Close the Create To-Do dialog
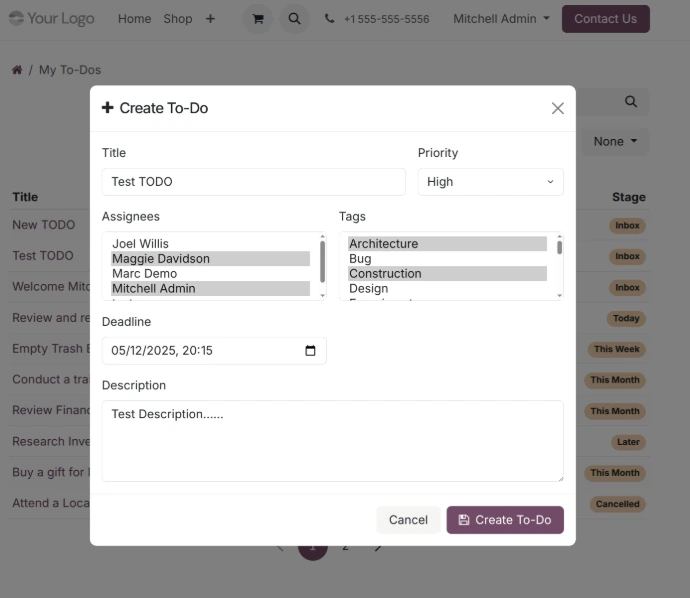The width and height of the screenshot is (690, 598). (558, 108)
